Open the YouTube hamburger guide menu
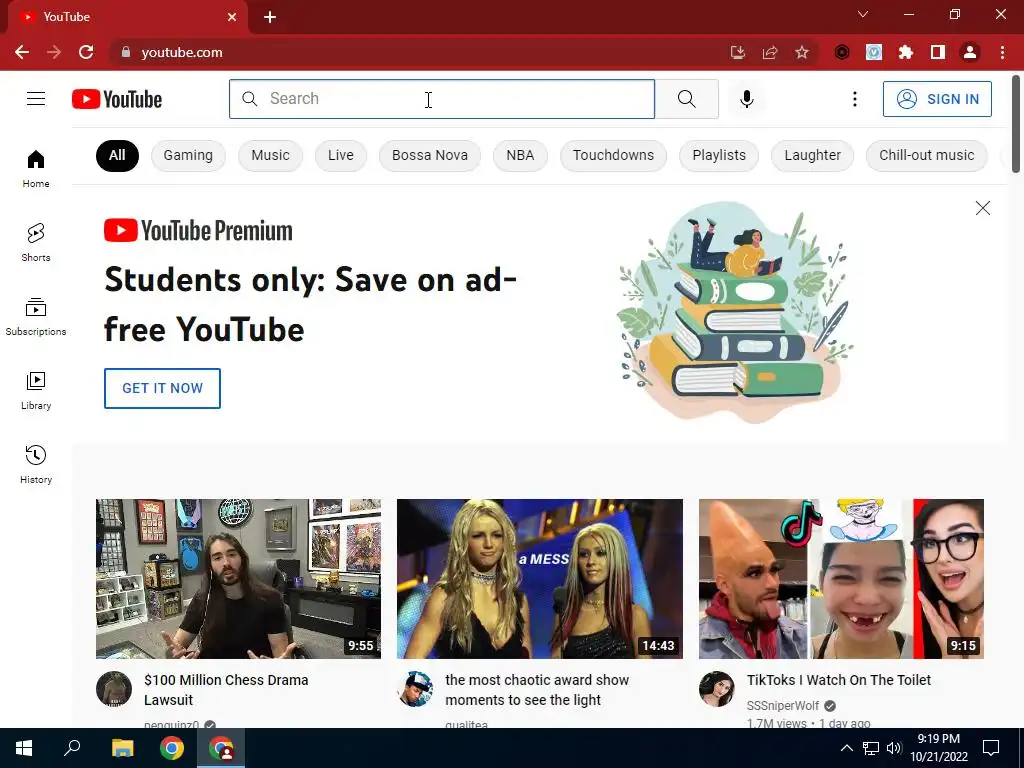1024x768 pixels. (36, 99)
